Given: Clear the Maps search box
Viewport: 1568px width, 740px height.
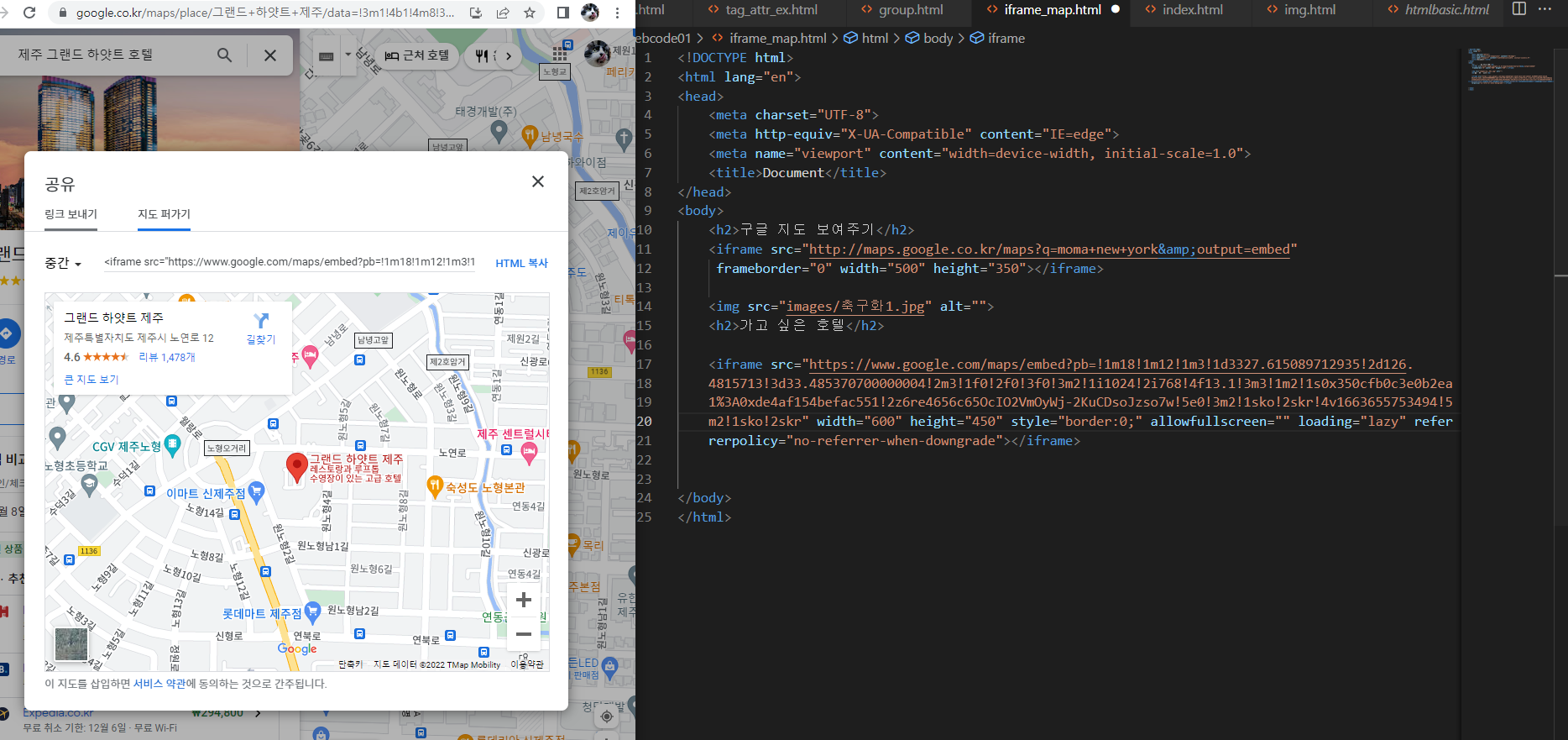Looking at the screenshot, I should pos(270,55).
